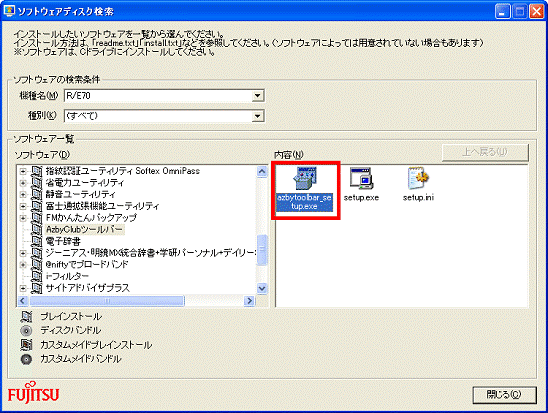
Task: Select 富士通拡張機能ユーティリティ in the software tree
Action: pos(102,206)
